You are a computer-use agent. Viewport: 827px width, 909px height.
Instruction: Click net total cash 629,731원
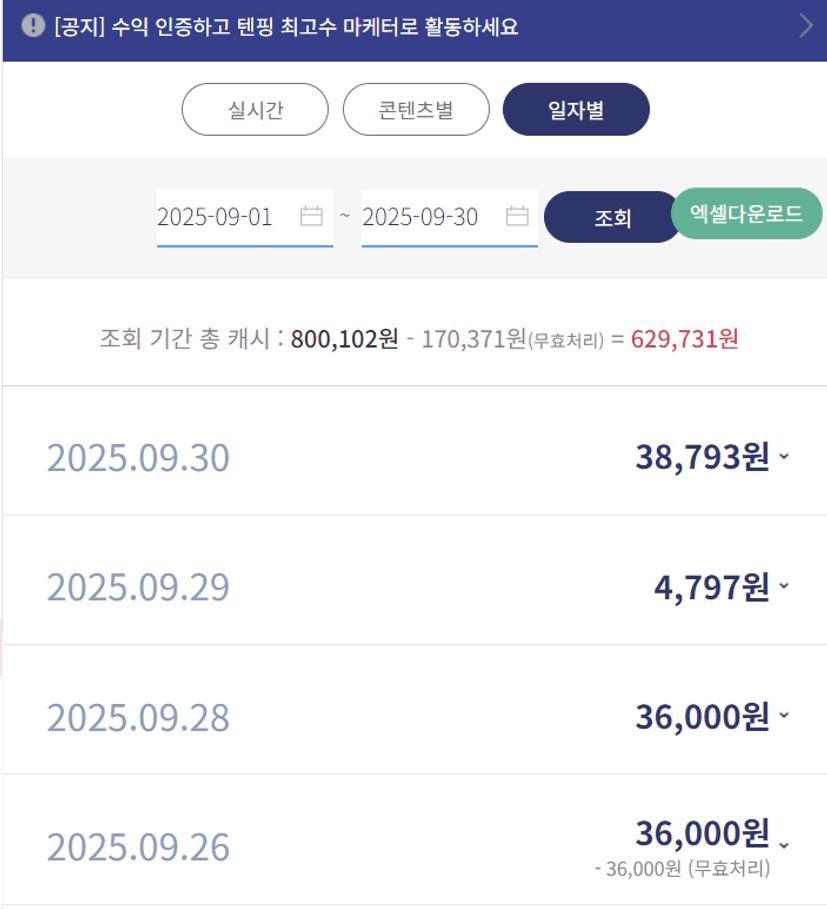(684, 339)
